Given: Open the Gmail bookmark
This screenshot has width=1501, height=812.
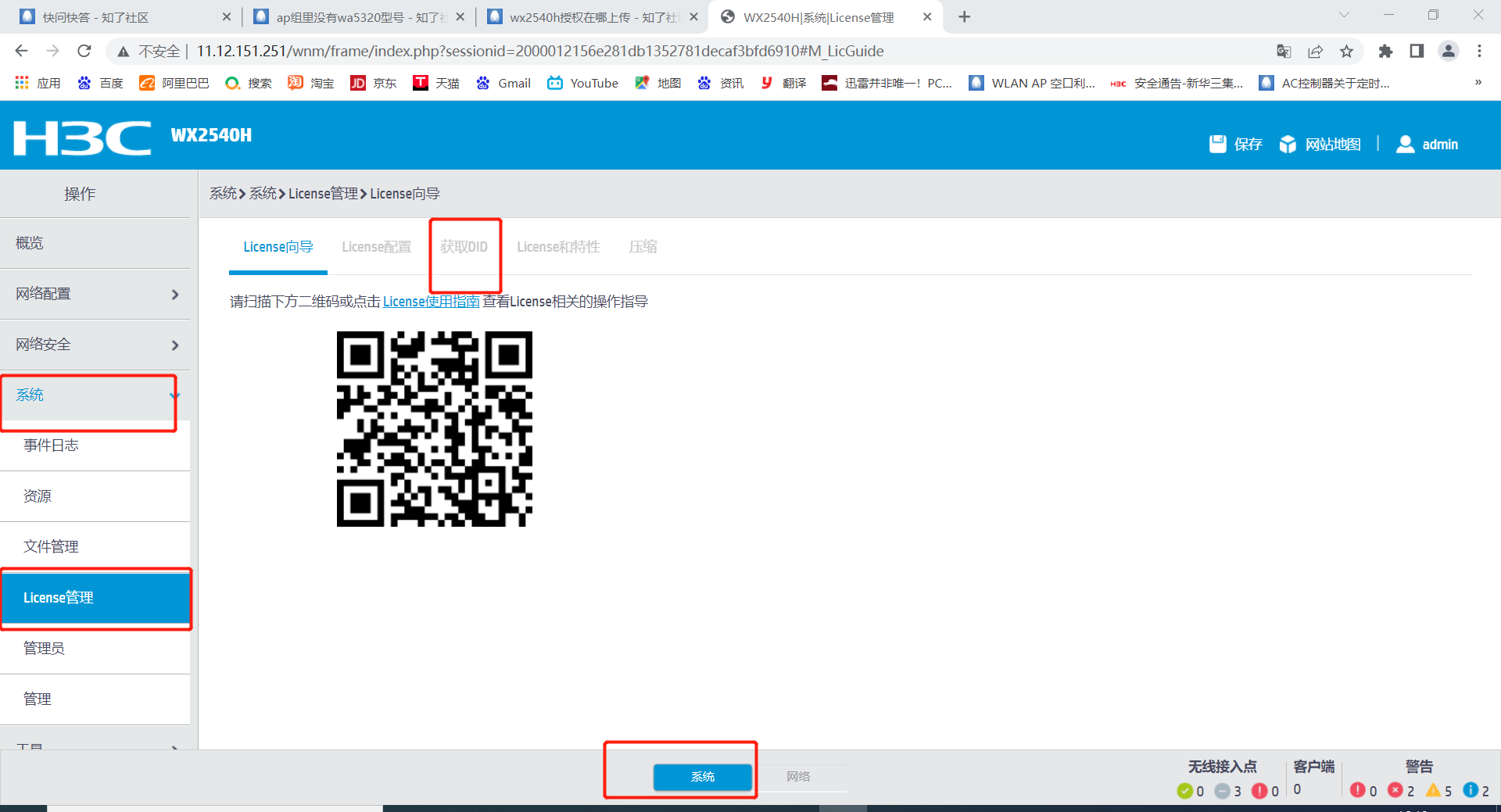Looking at the screenshot, I should (x=503, y=83).
